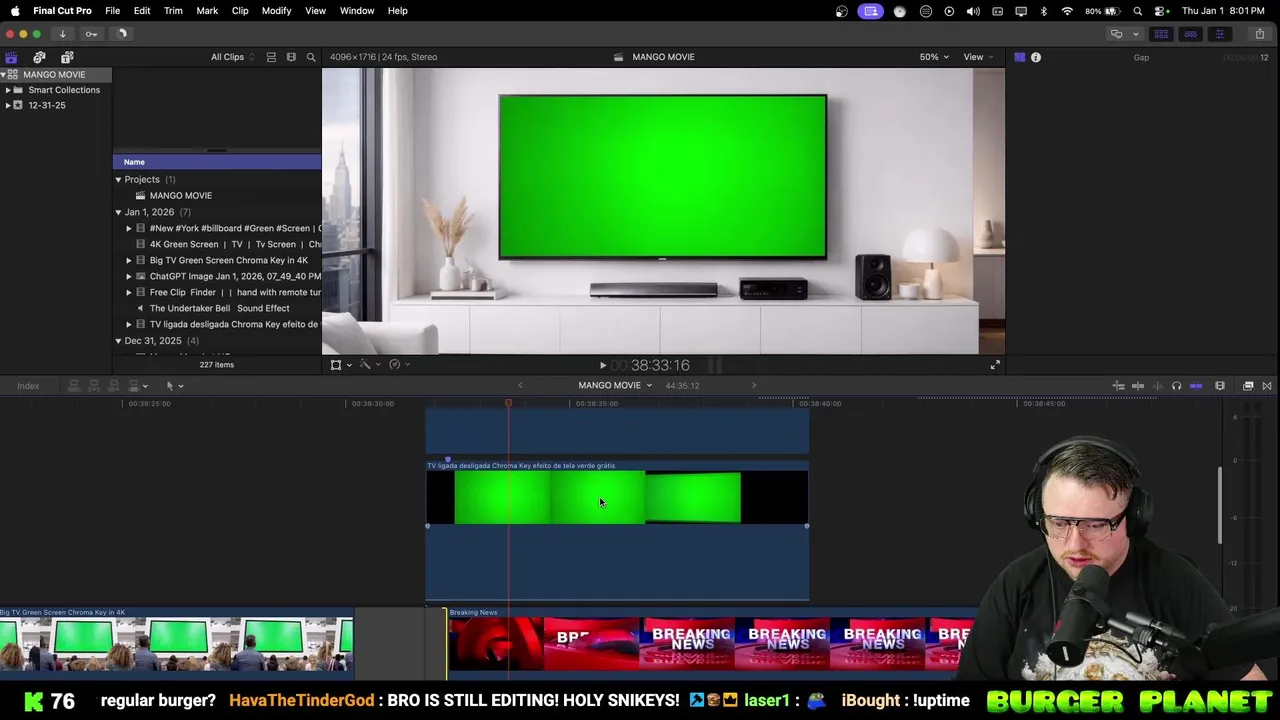Select the MANGO MOVIE project in browser
The image size is (1280, 720).
[x=181, y=196]
